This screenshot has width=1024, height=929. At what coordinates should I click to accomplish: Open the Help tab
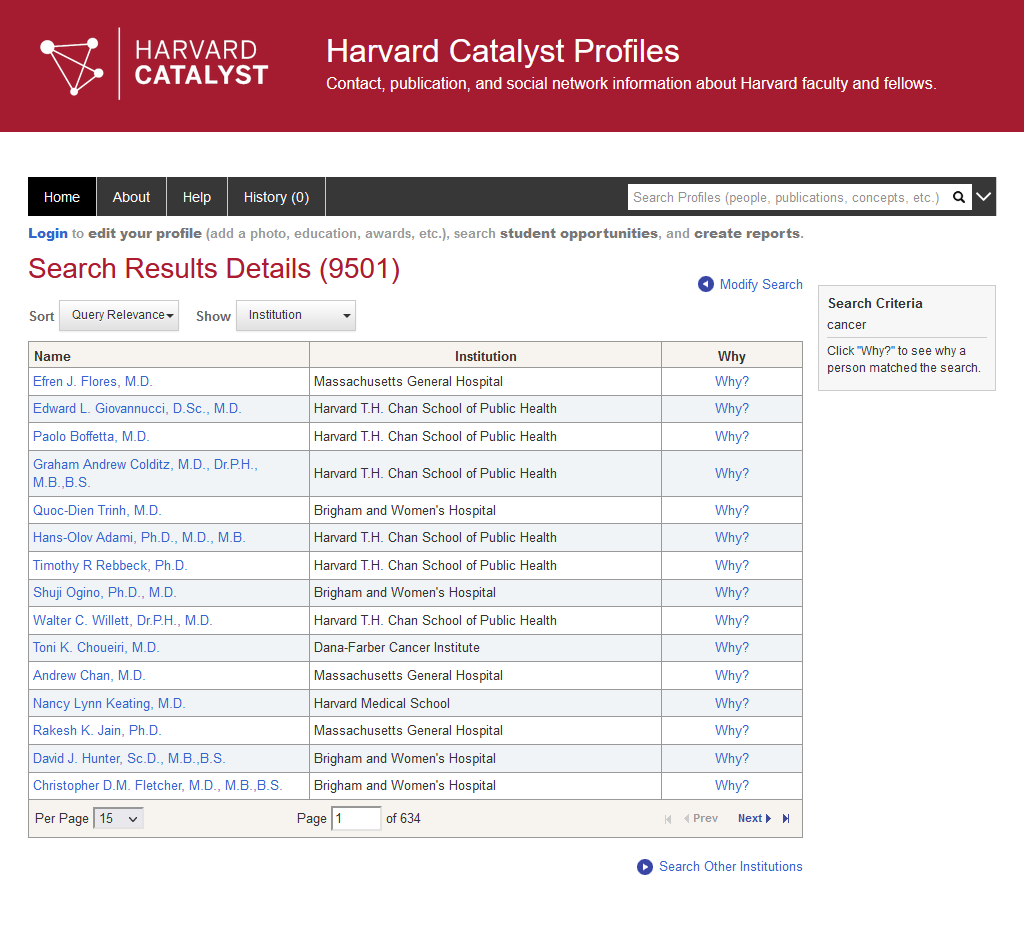point(197,197)
